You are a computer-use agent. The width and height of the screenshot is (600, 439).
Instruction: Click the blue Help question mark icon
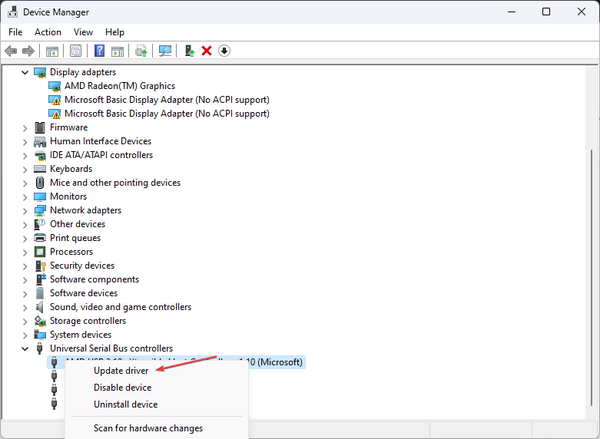pyautogui.click(x=99, y=51)
